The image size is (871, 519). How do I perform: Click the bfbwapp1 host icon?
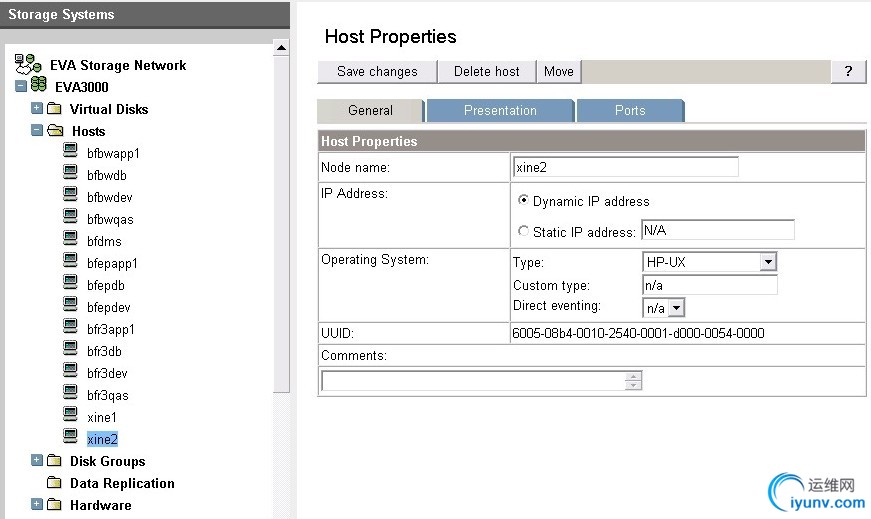click(x=71, y=150)
